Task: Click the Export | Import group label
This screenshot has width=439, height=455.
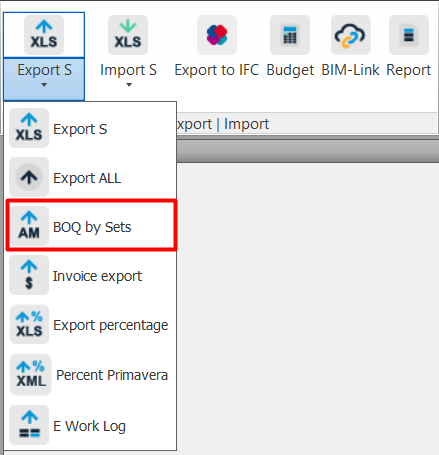Action: click(223, 124)
